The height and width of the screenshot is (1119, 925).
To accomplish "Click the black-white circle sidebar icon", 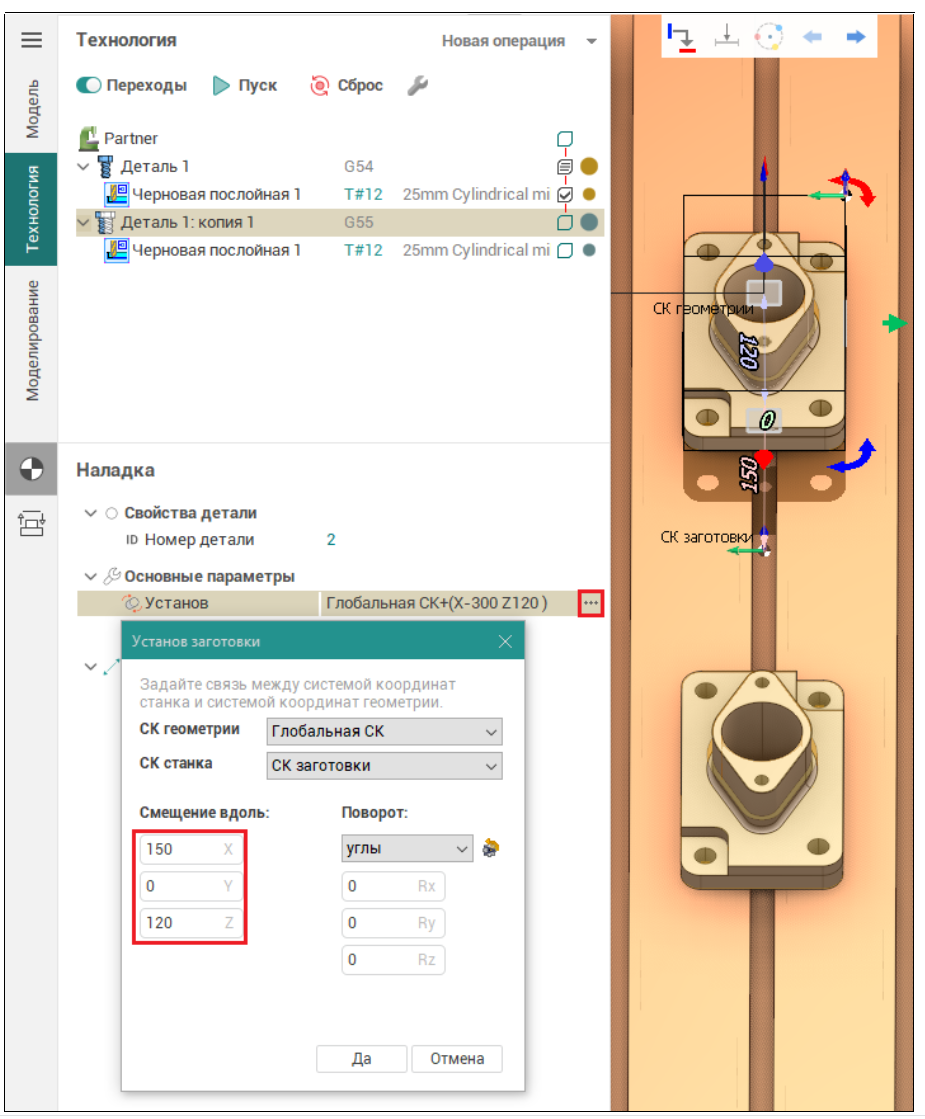I will tap(31, 468).
